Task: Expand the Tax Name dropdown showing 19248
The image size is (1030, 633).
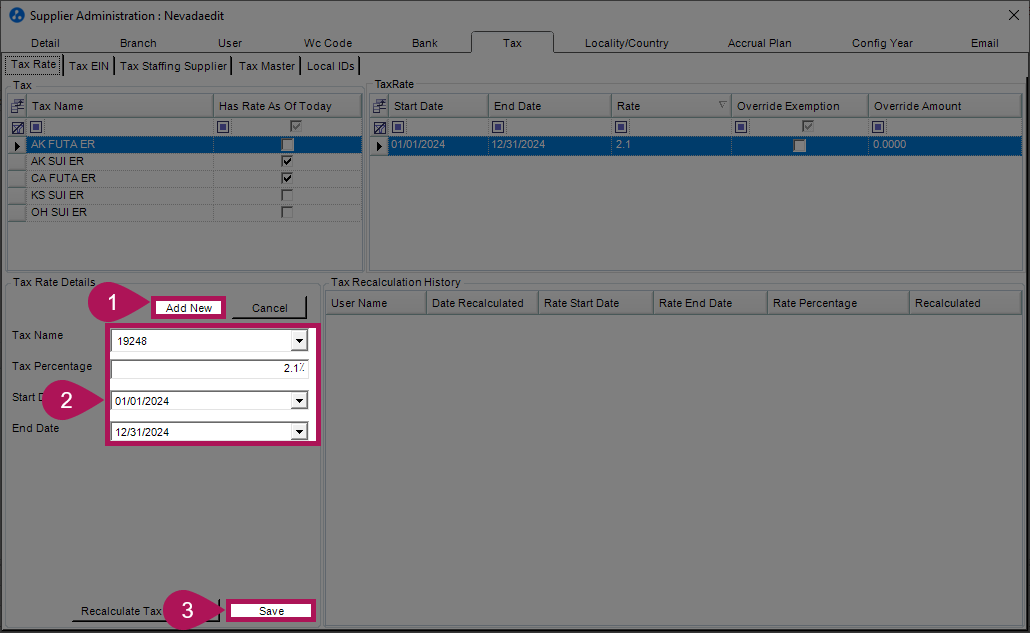Action: pyautogui.click(x=299, y=341)
